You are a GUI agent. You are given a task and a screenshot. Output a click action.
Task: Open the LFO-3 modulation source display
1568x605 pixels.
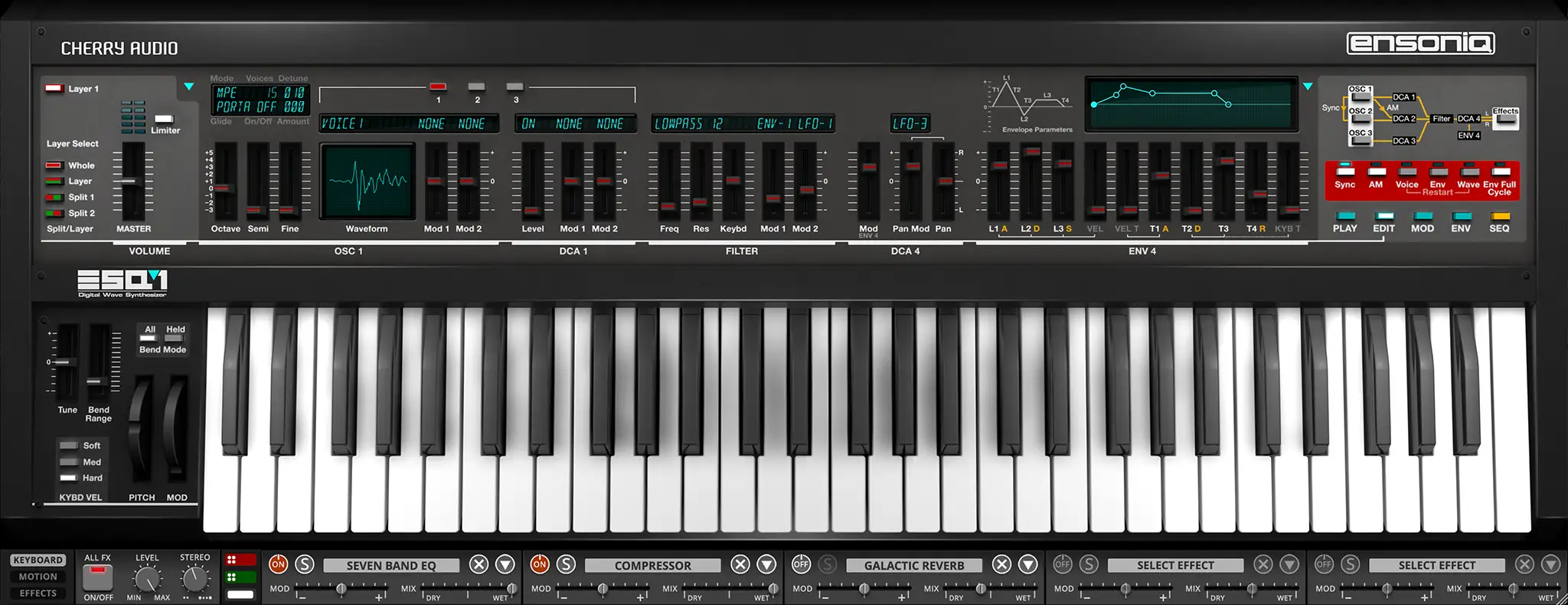coord(910,123)
